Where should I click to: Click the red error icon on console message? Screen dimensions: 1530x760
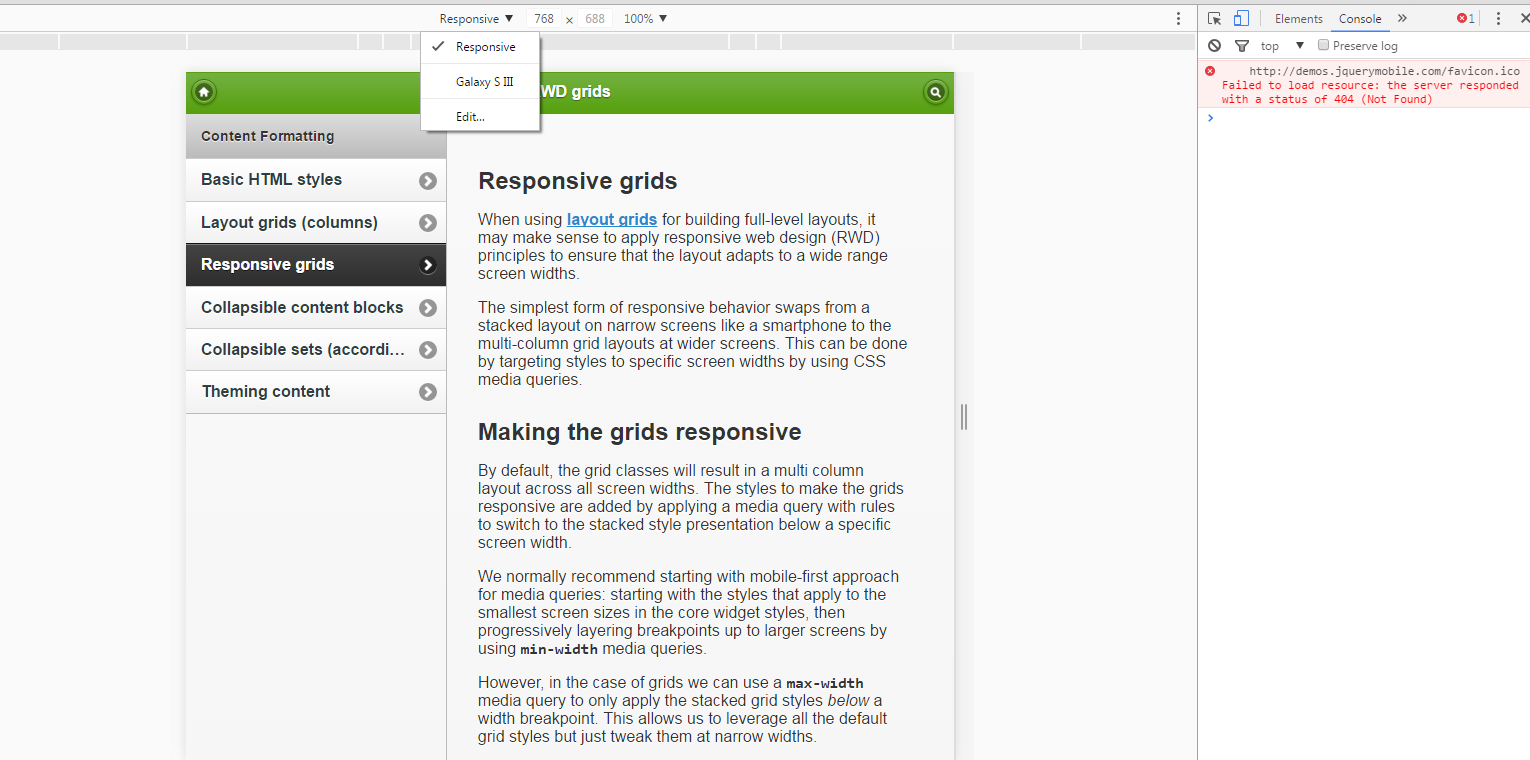[1210, 71]
